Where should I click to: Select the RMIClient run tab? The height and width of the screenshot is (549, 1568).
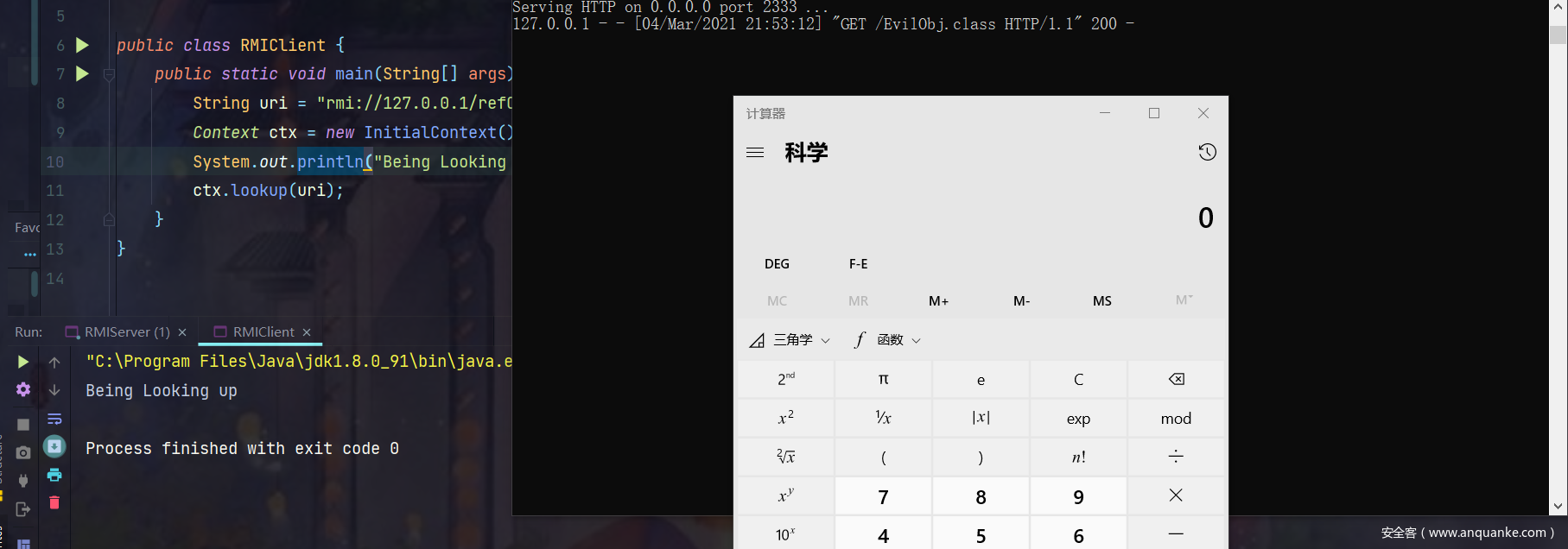click(x=263, y=332)
